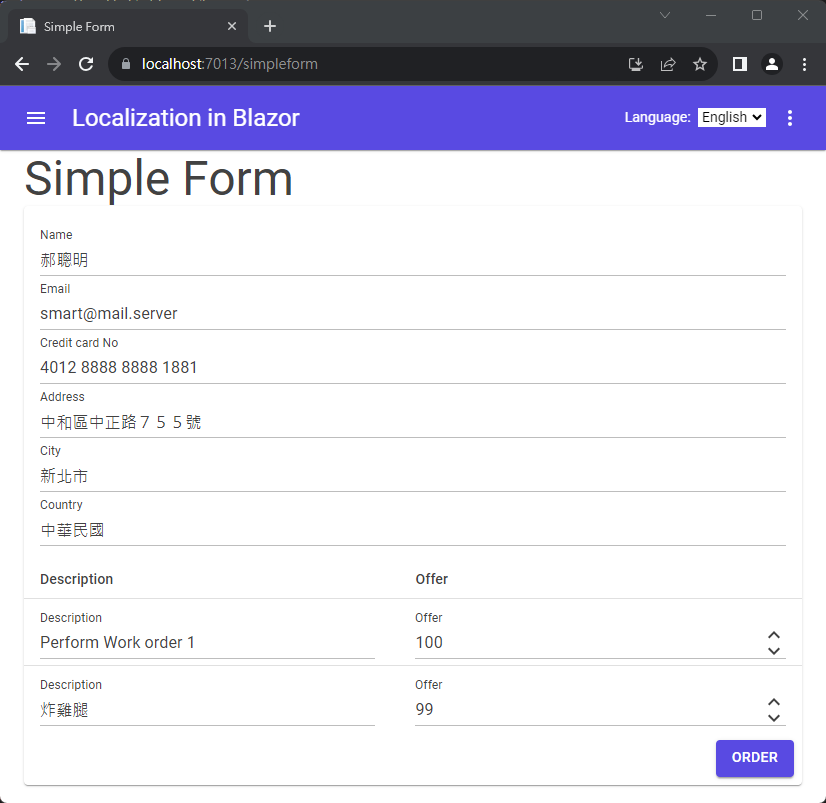Screen dimensions: 826x803
Task: Expand the Language dropdown
Action: point(731,117)
